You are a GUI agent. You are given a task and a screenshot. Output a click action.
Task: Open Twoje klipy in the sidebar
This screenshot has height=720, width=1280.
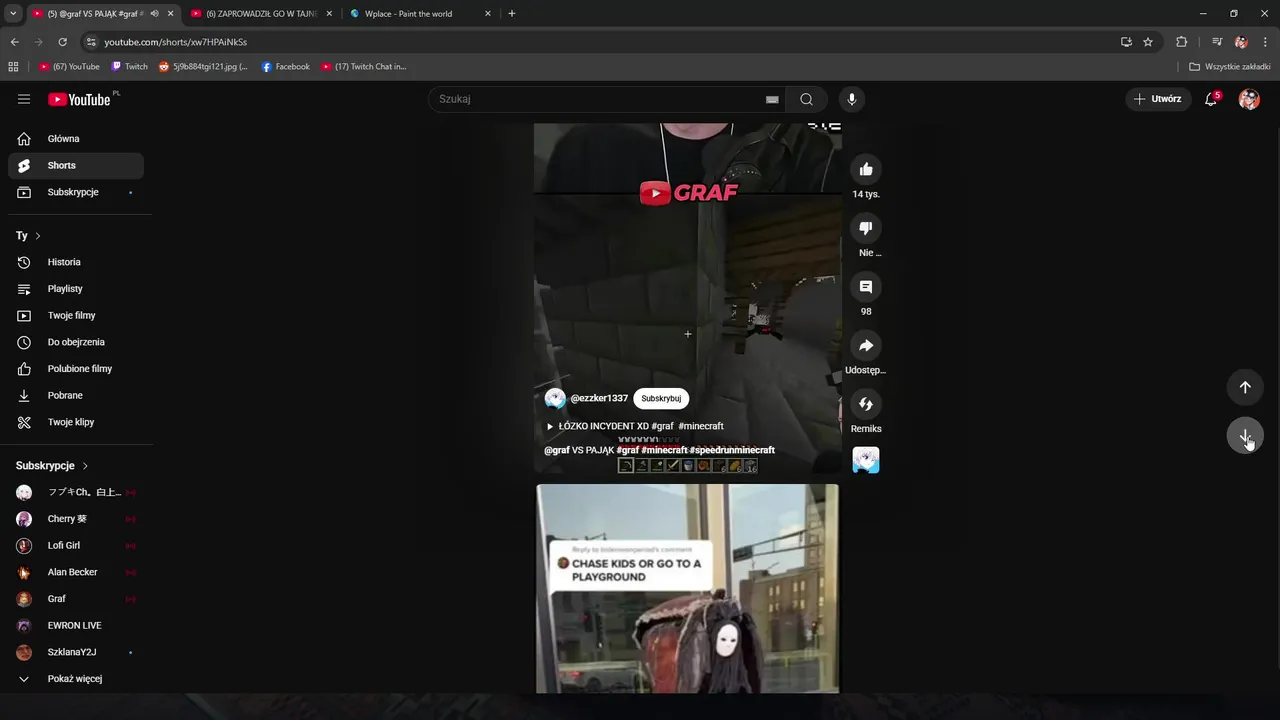coord(76,422)
